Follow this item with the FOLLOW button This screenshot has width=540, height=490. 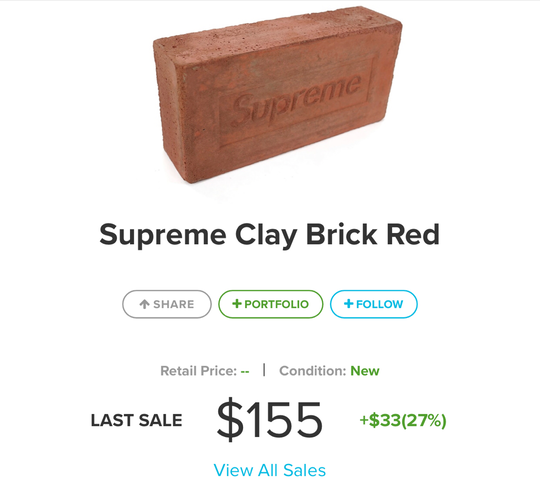[x=374, y=304]
